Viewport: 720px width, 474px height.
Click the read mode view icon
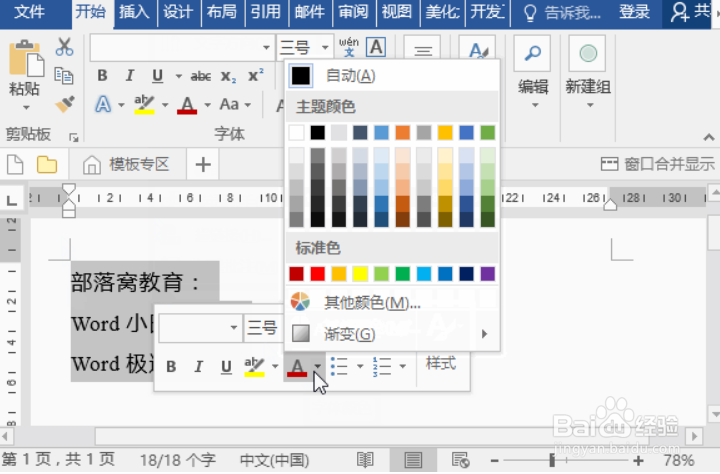366,459
